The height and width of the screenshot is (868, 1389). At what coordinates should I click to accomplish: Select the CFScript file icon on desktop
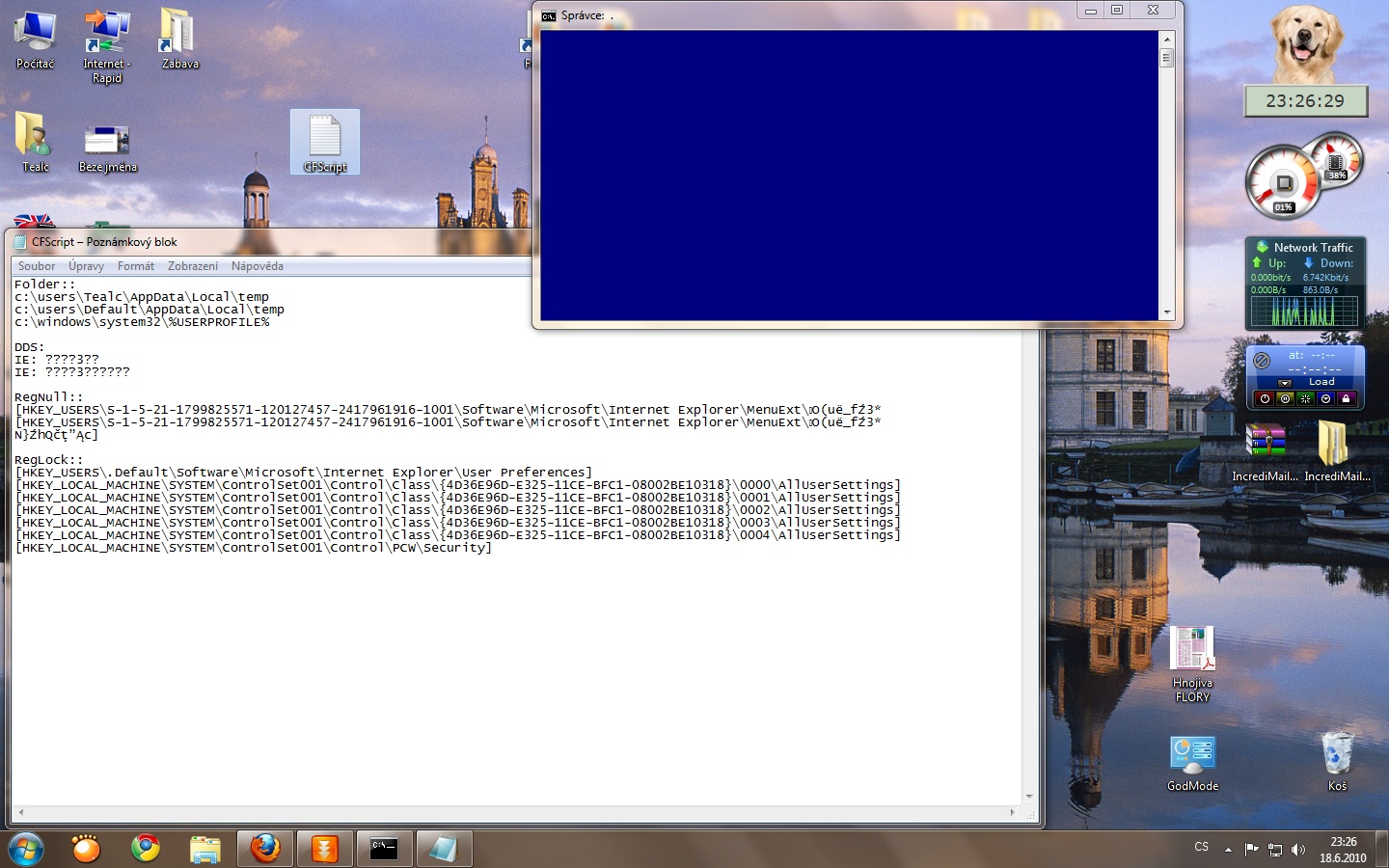click(325, 142)
